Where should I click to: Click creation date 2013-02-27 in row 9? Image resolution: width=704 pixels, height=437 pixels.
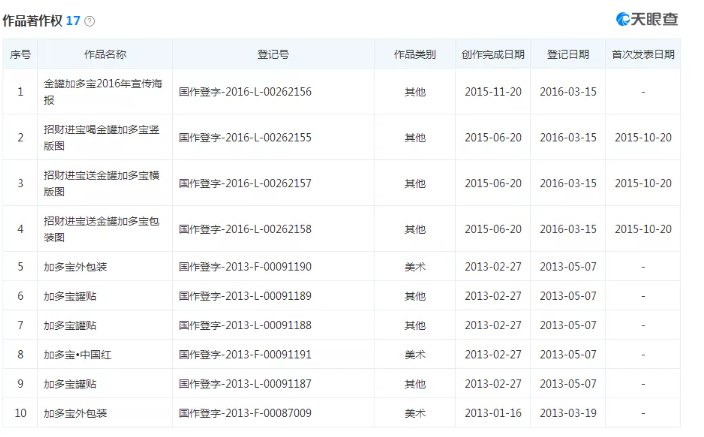click(493, 384)
